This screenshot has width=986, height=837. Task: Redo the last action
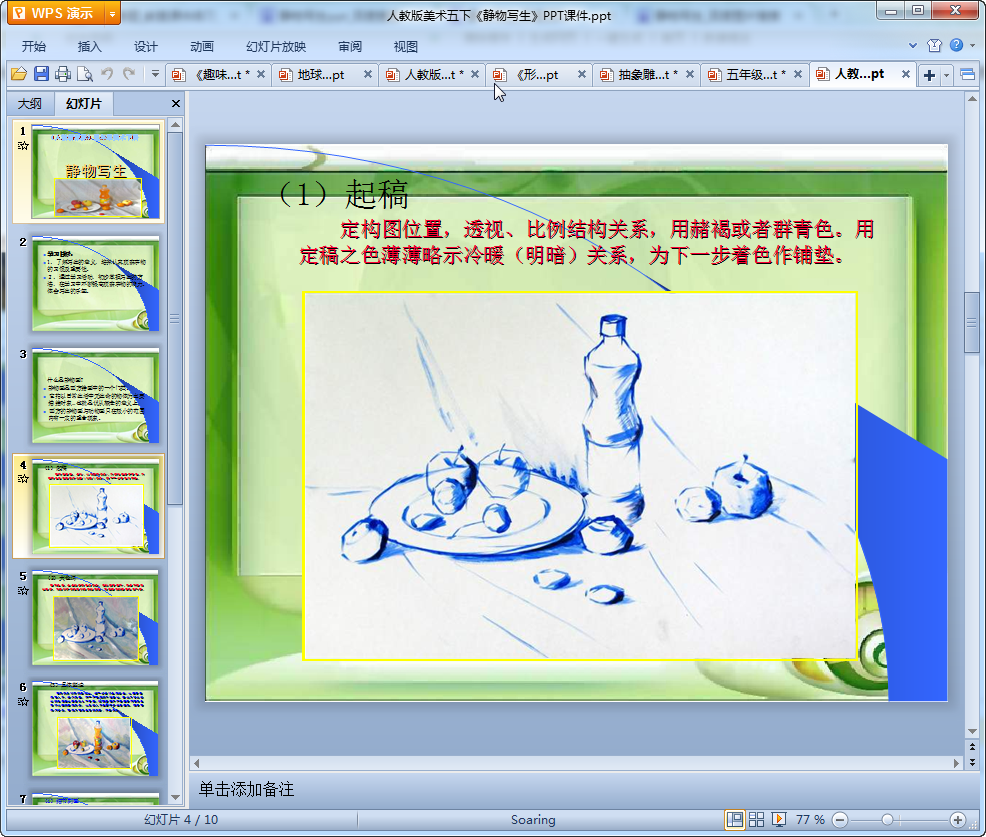click(129, 74)
